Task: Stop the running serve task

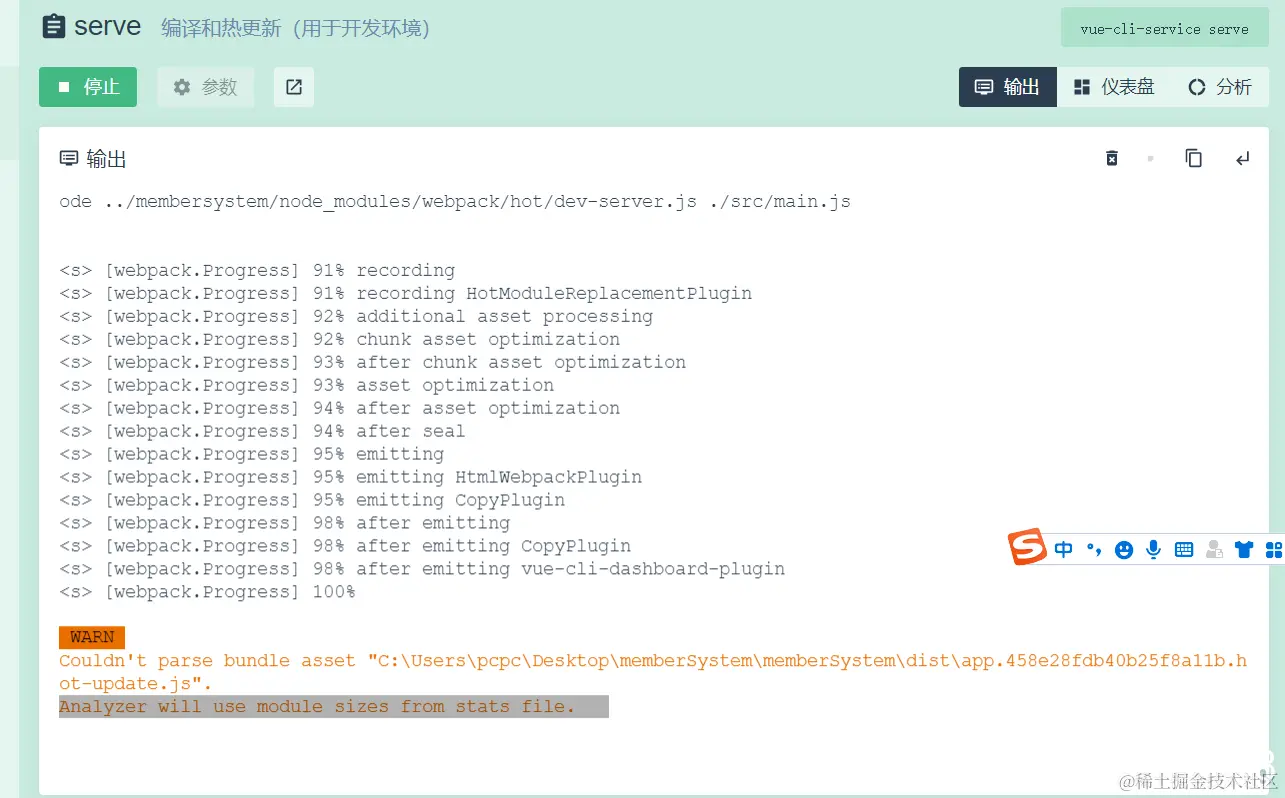Action: [88, 87]
